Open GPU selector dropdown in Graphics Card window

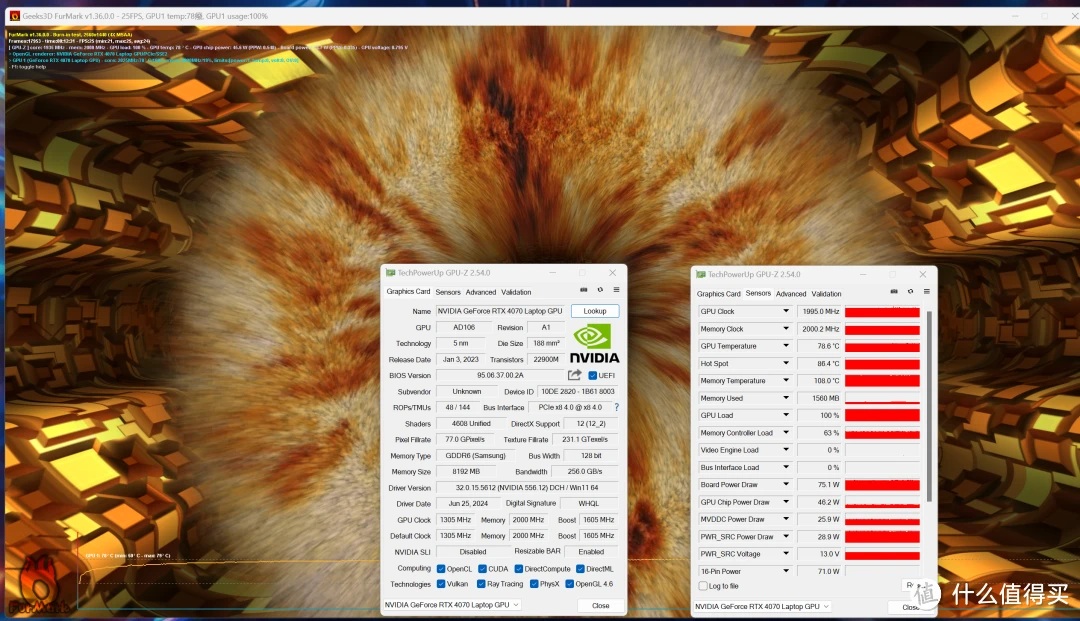pos(452,604)
